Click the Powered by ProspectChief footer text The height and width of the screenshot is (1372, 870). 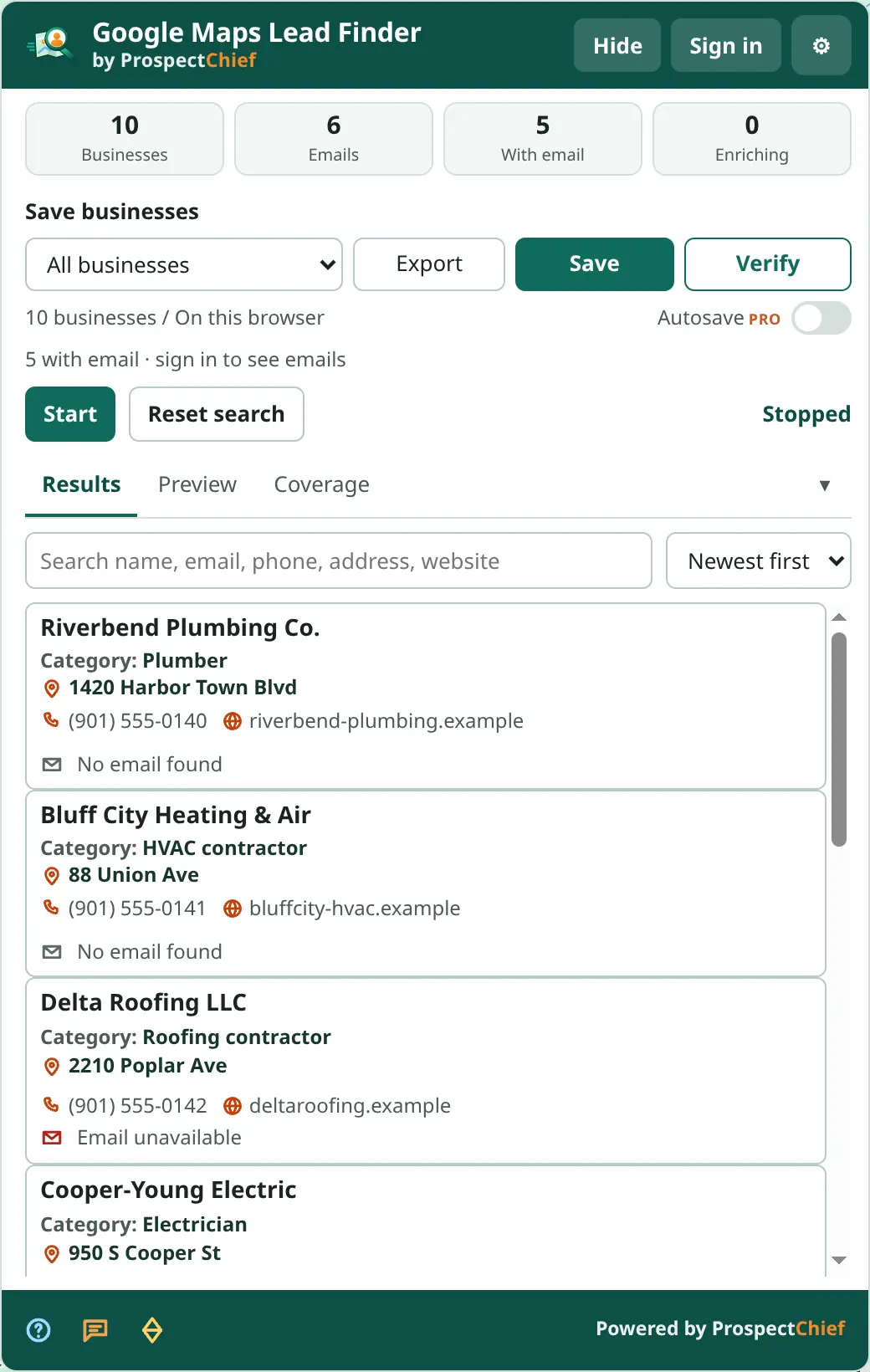[x=720, y=1328]
